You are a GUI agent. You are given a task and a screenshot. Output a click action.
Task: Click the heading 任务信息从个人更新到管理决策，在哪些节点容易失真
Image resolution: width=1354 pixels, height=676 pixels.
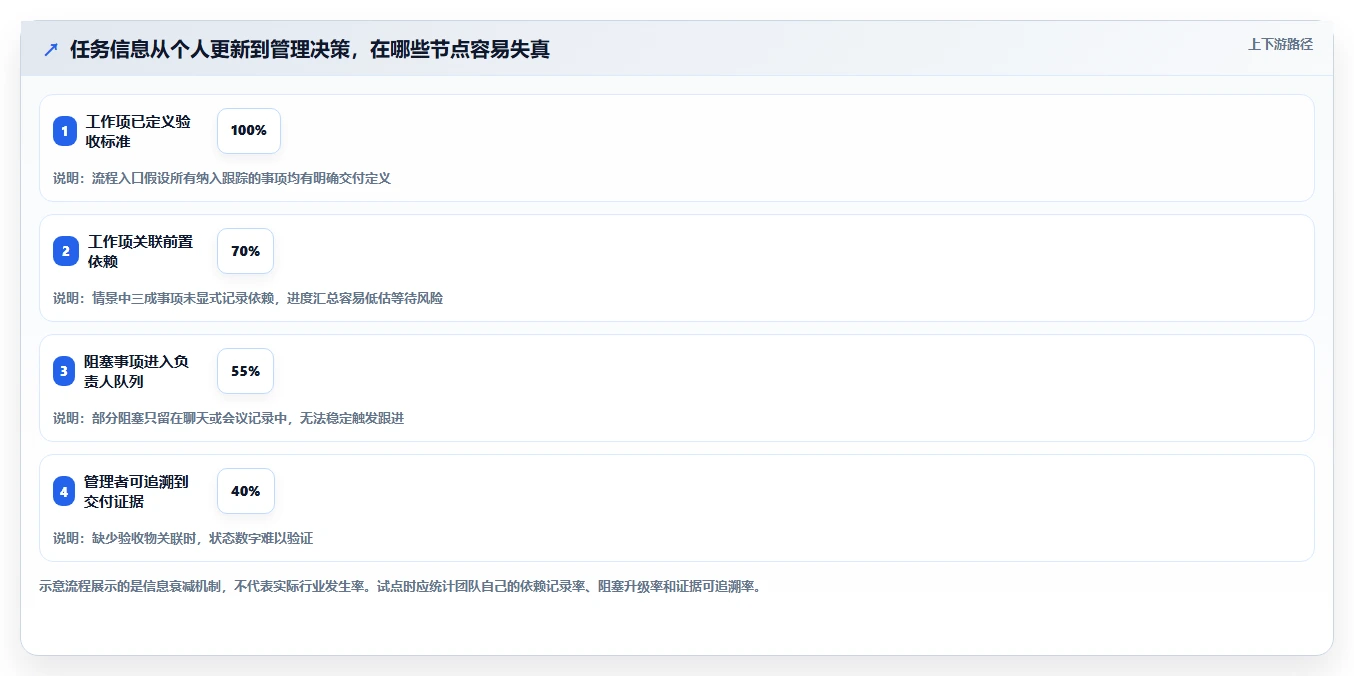tap(310, 49)
